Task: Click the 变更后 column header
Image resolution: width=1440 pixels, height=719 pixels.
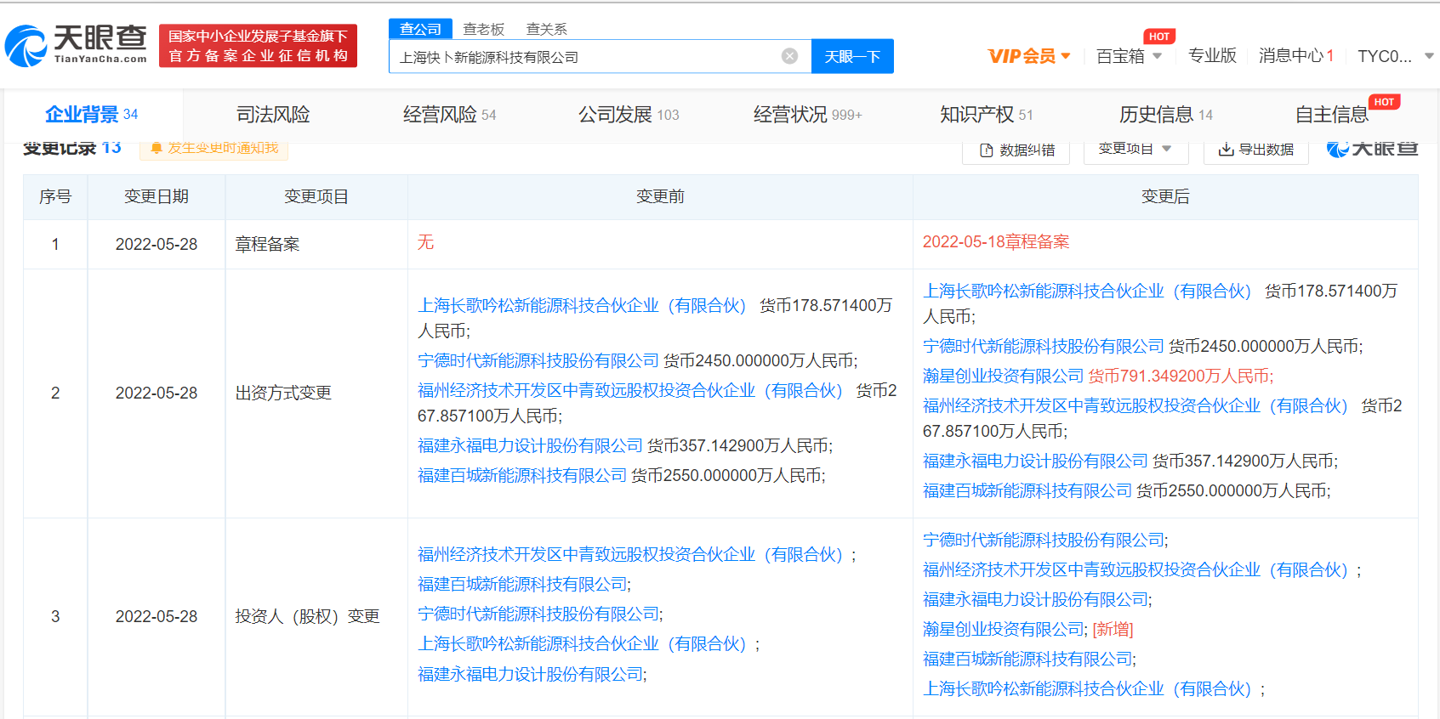Action: click(1166, 197)
